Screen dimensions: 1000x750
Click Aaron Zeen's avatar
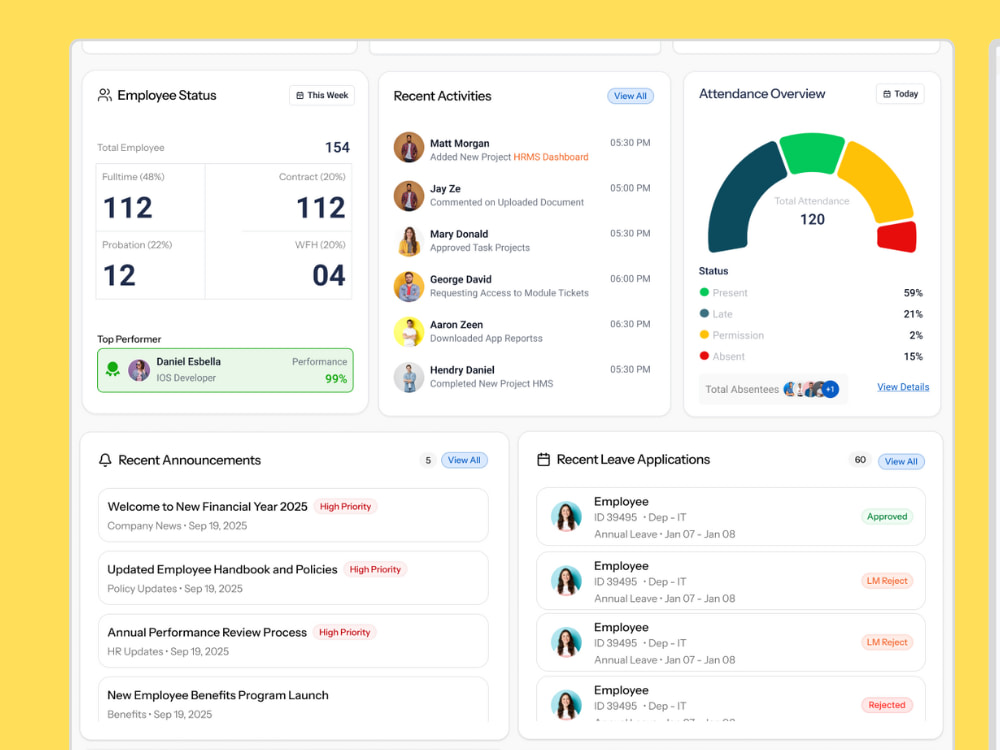tap(409, 332)
